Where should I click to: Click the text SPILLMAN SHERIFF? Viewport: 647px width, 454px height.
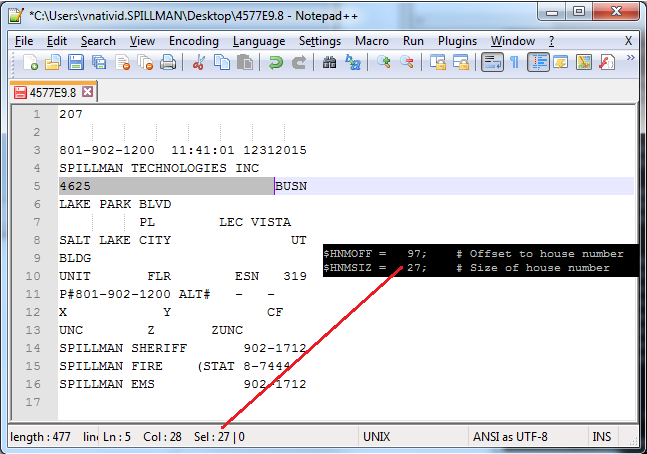click(x=123, y=348)
